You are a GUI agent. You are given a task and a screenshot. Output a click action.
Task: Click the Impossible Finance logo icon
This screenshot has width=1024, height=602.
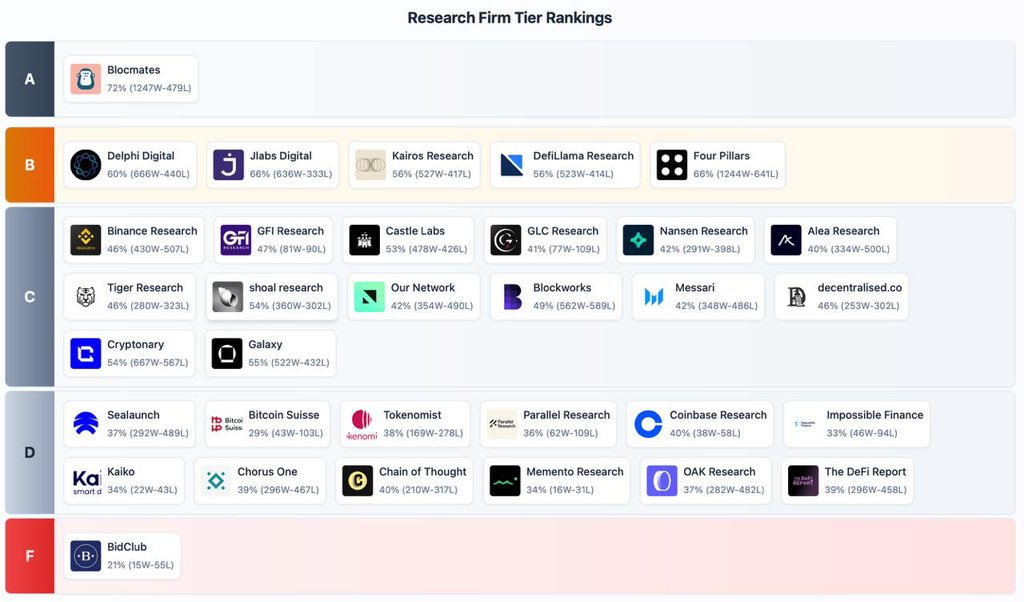pyautogui.click(x=805, y=424)
